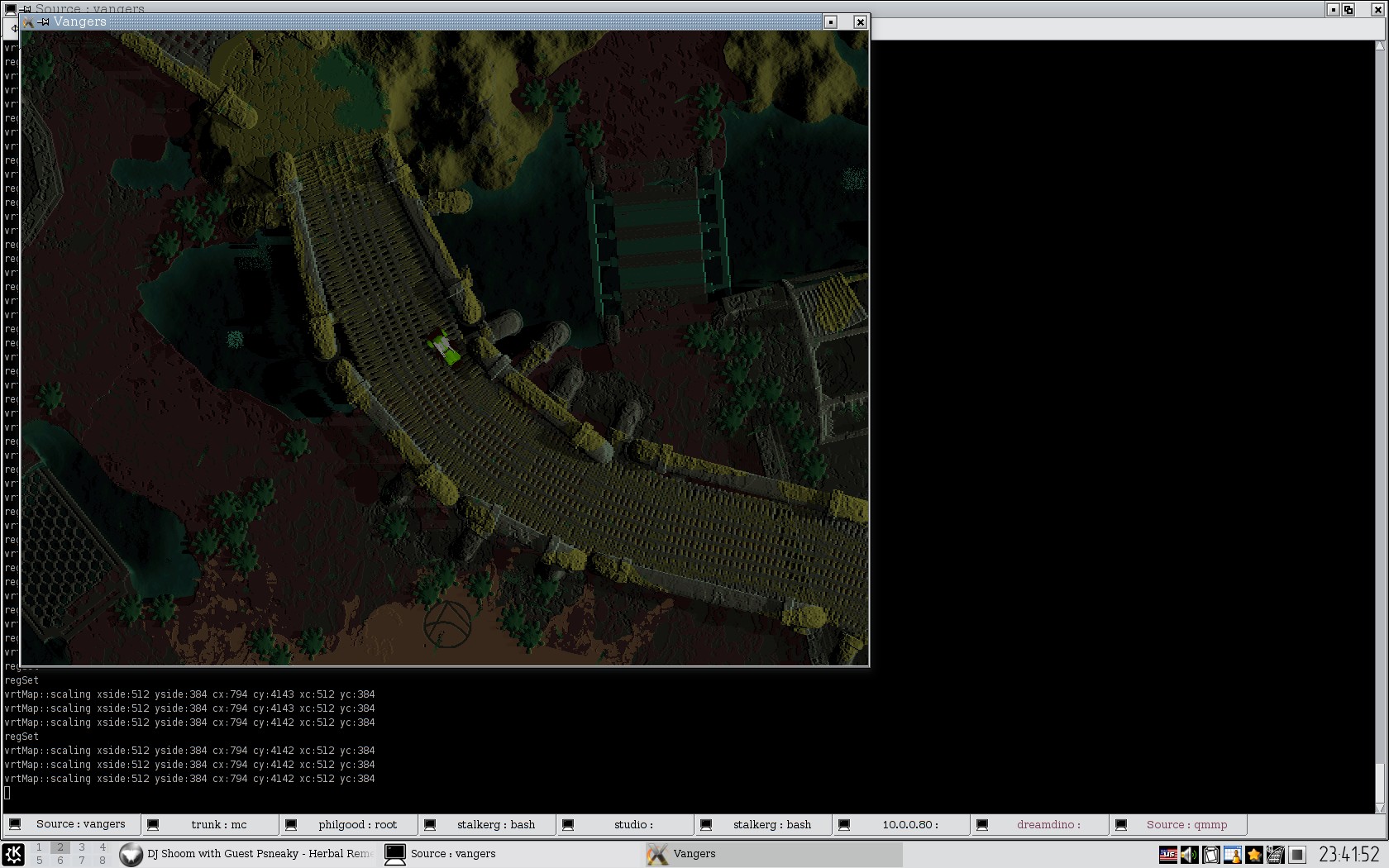Open DJ Shoom music player taskbar entry
This screenshot has height=868, width=1389.
[x=246, y=854]
